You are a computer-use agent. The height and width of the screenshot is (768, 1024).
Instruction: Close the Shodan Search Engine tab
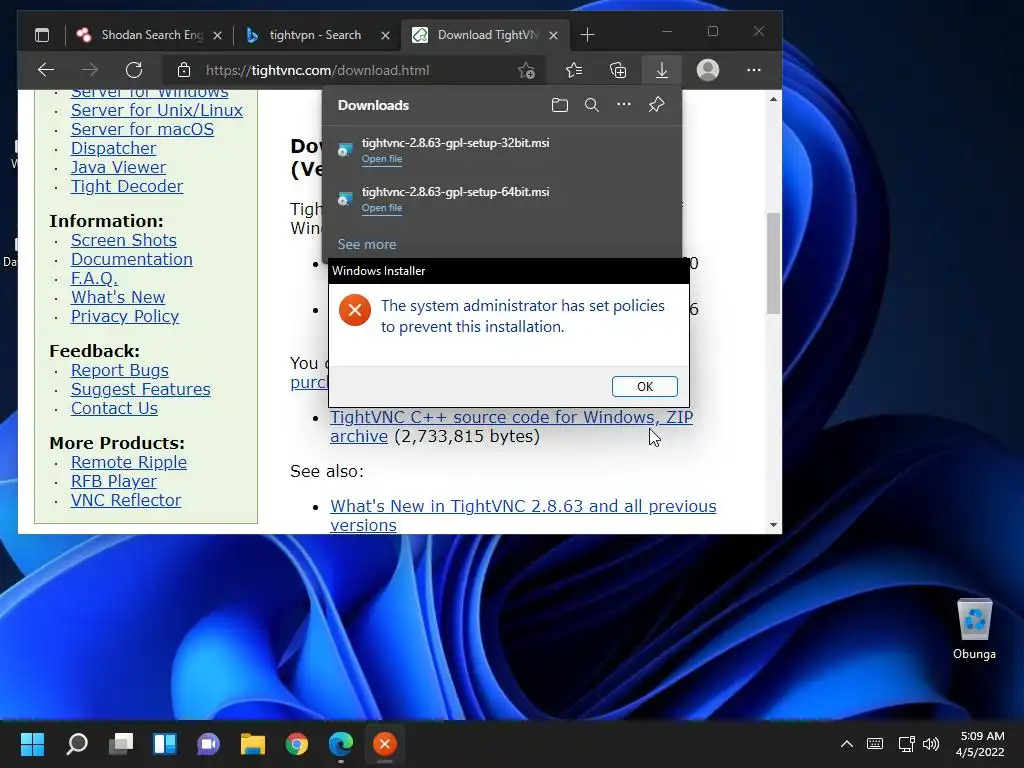[x=217, y=35]
